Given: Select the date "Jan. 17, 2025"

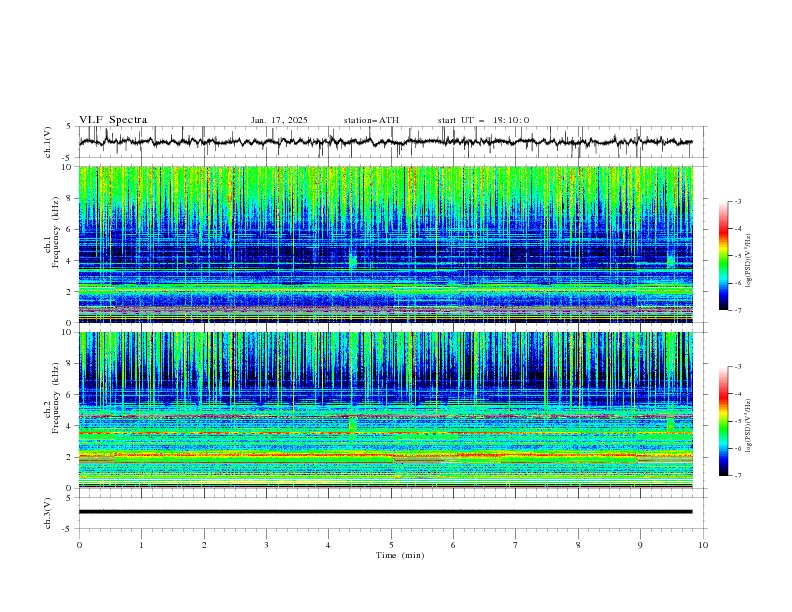Looking at the screenshot, I should (x=279, y=120).
